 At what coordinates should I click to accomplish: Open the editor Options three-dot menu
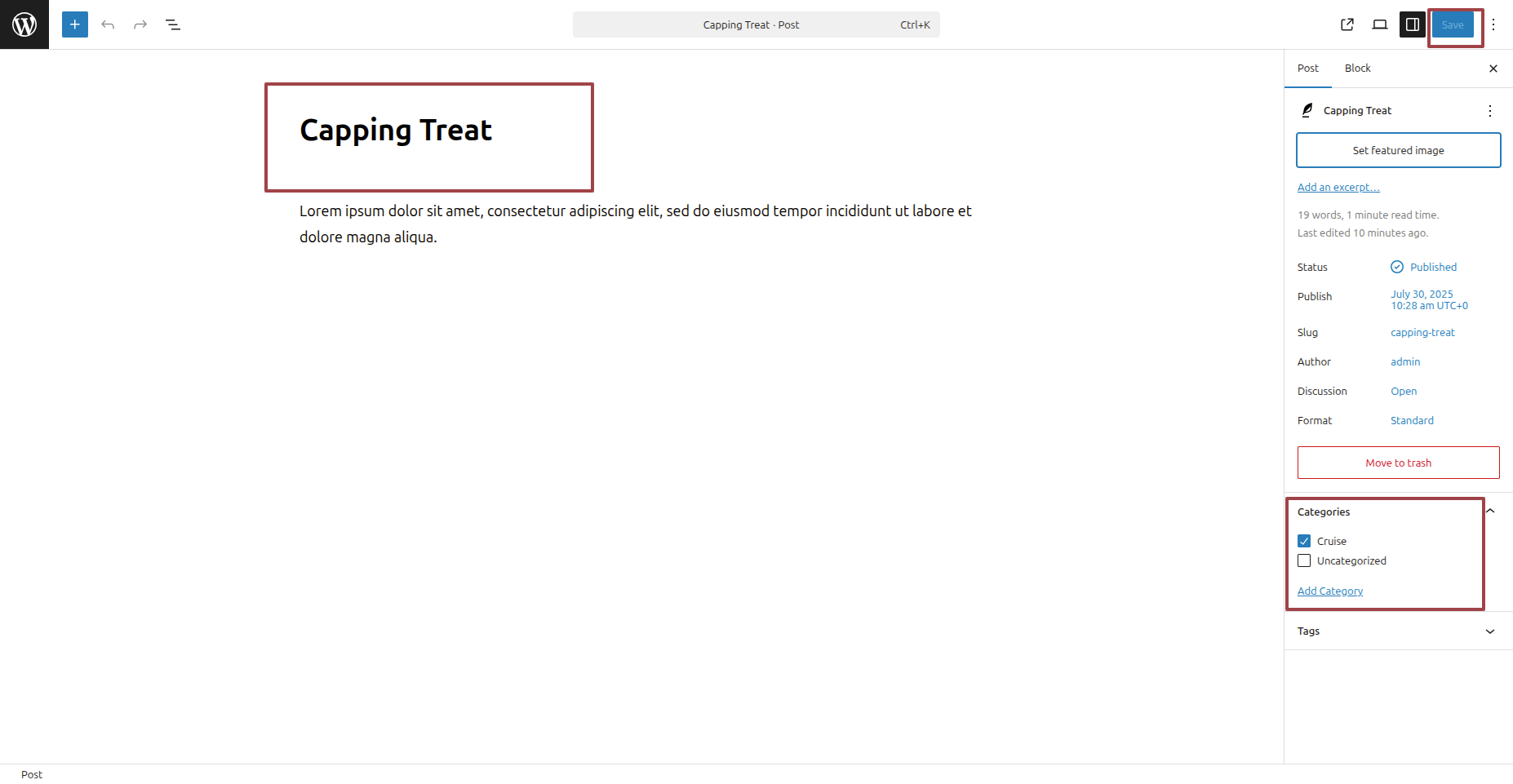point(1493,24)
